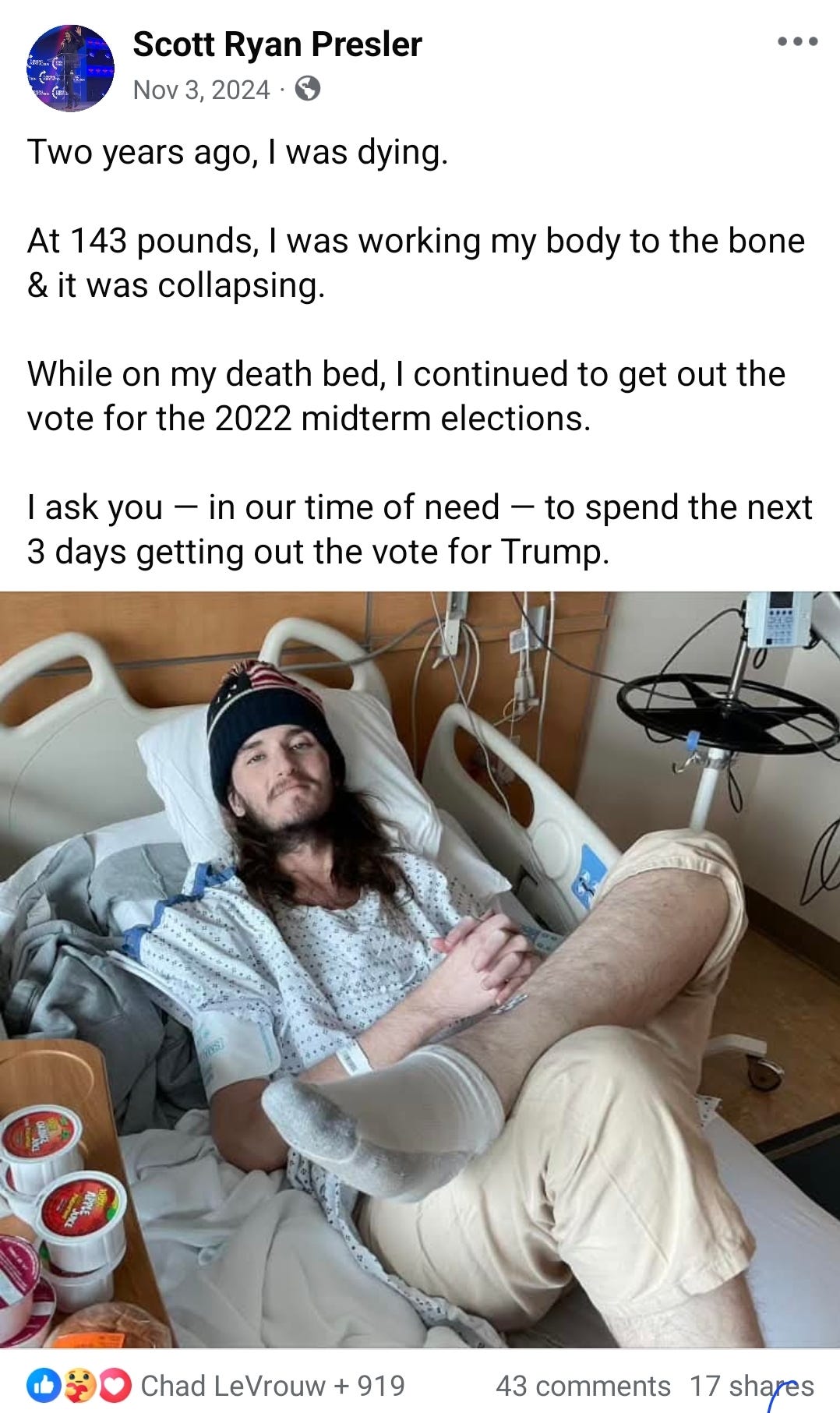Click the "At 143 pounds" paragraph
Image resolution: width=840 pixels, height=1413 pixels.
pos(416,263)
